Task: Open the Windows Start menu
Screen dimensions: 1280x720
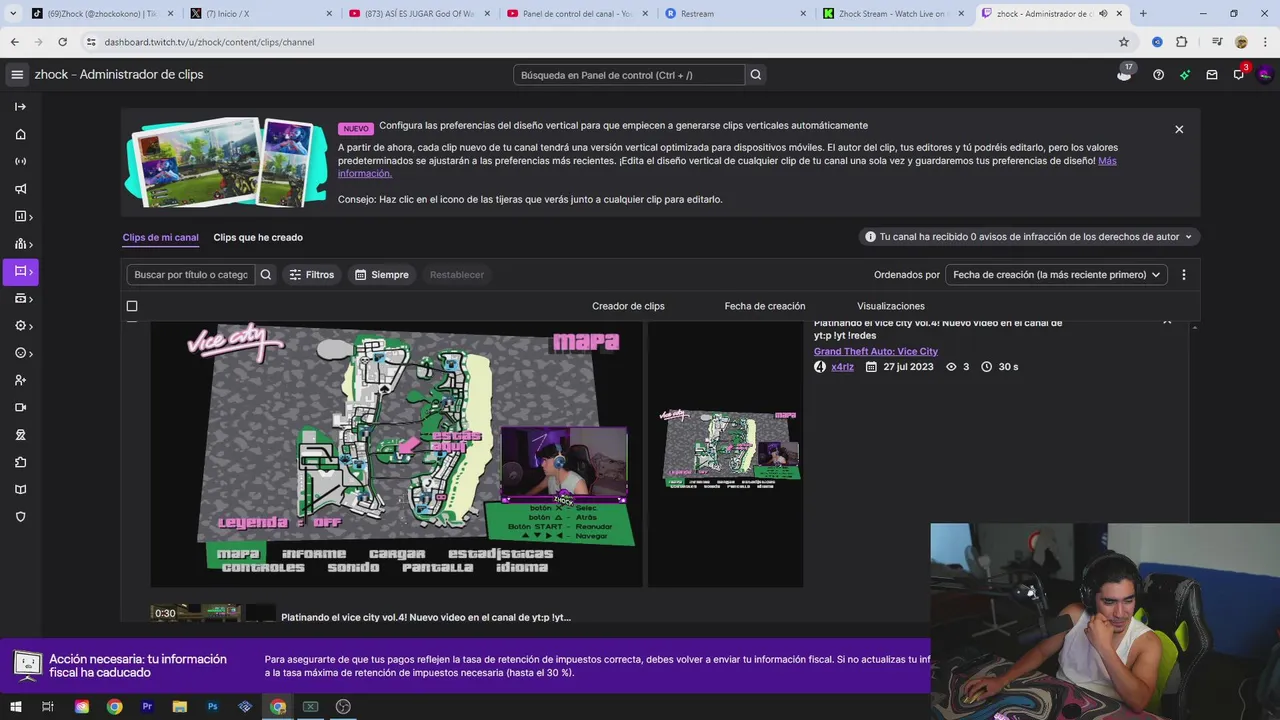Action: coord(15,707)
